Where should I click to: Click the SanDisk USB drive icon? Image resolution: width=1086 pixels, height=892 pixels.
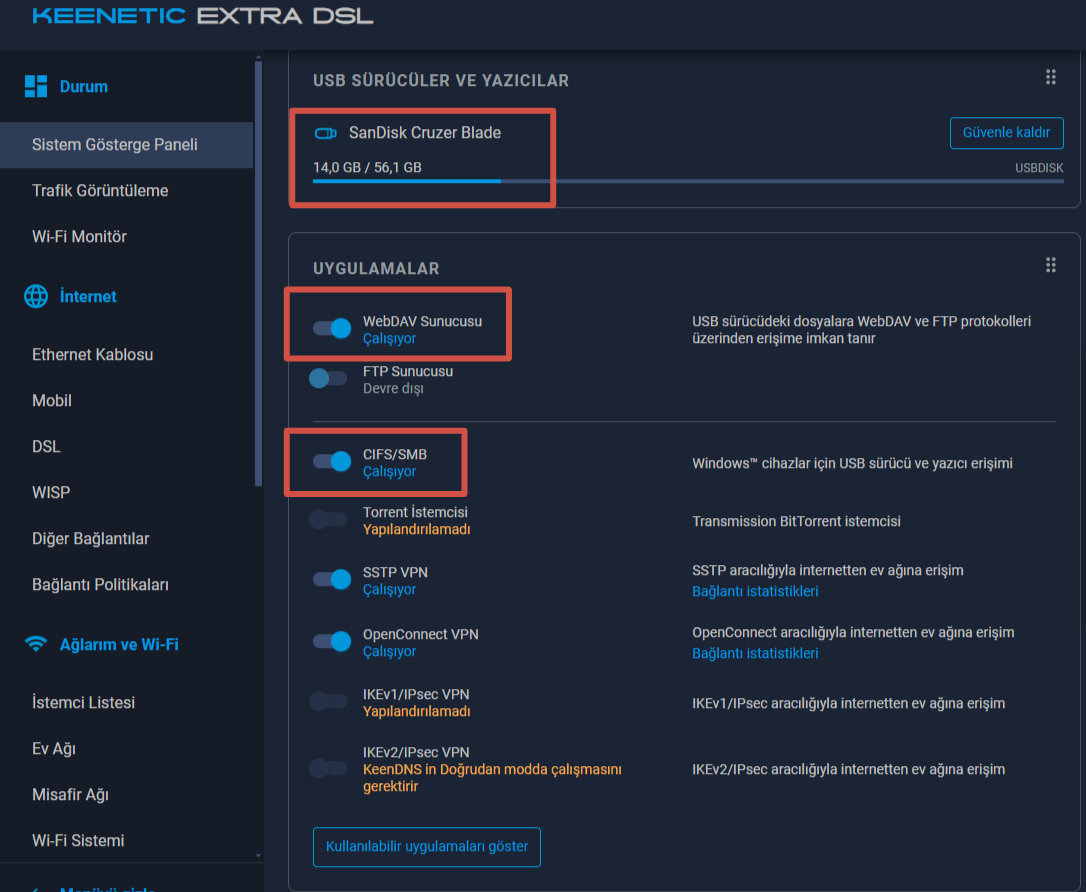point(326,133)
